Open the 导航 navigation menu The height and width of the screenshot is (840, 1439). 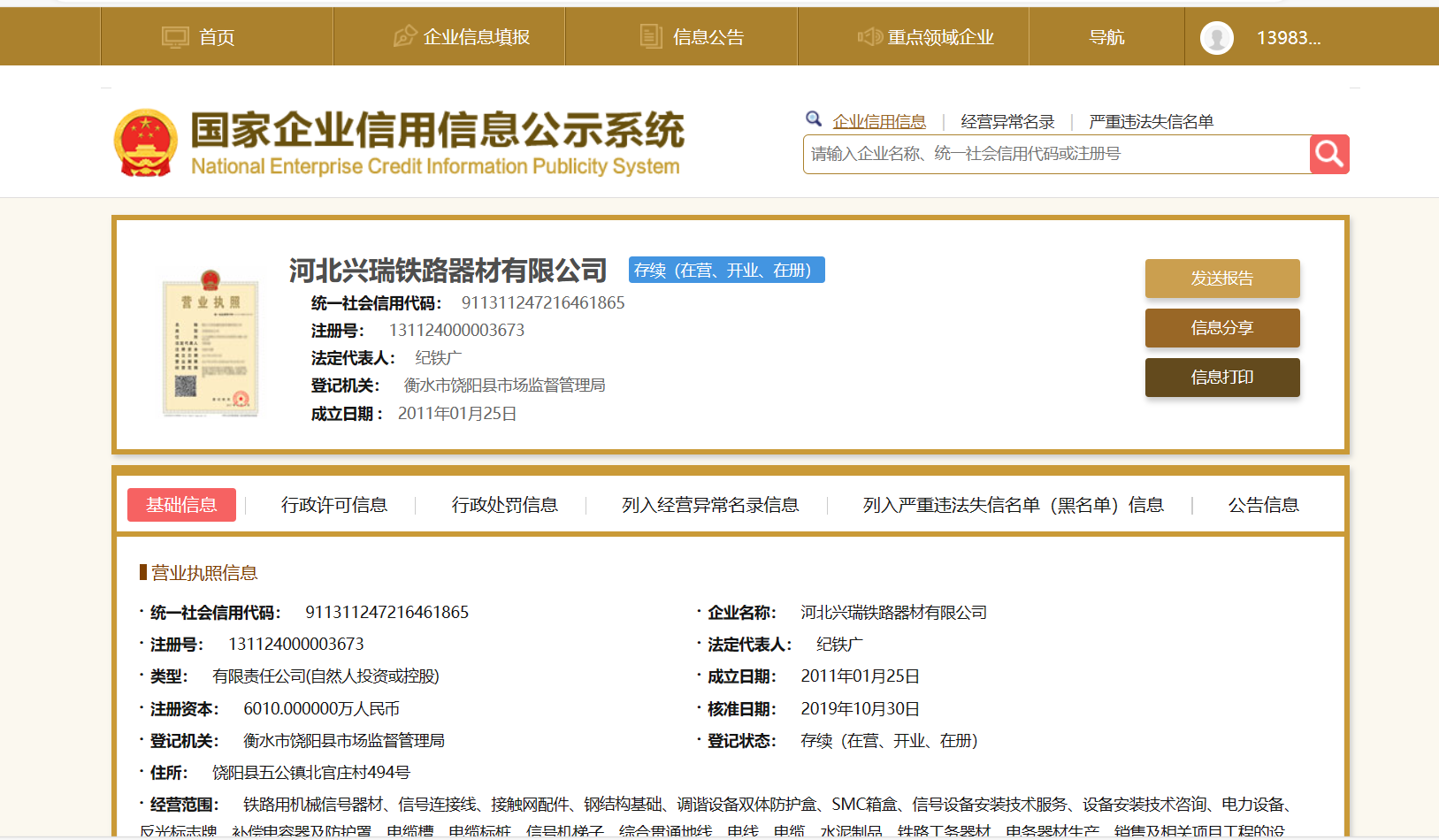pos(1106,37)
